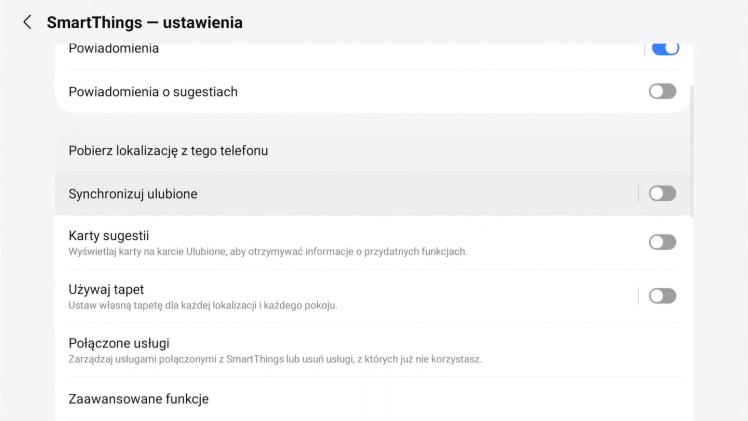
Task: Click the vertical scrollbar on the right
Action: click(x=692, y=150)
